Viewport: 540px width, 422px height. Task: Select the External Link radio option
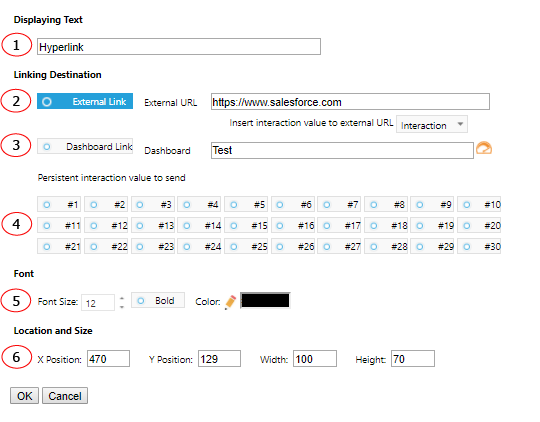tap(85, 101)
